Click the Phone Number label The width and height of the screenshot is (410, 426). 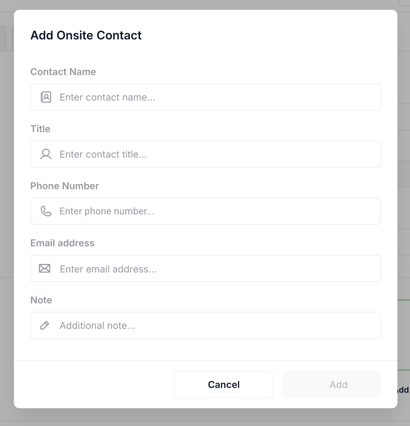pyautogui.click(x=65, y=186)
